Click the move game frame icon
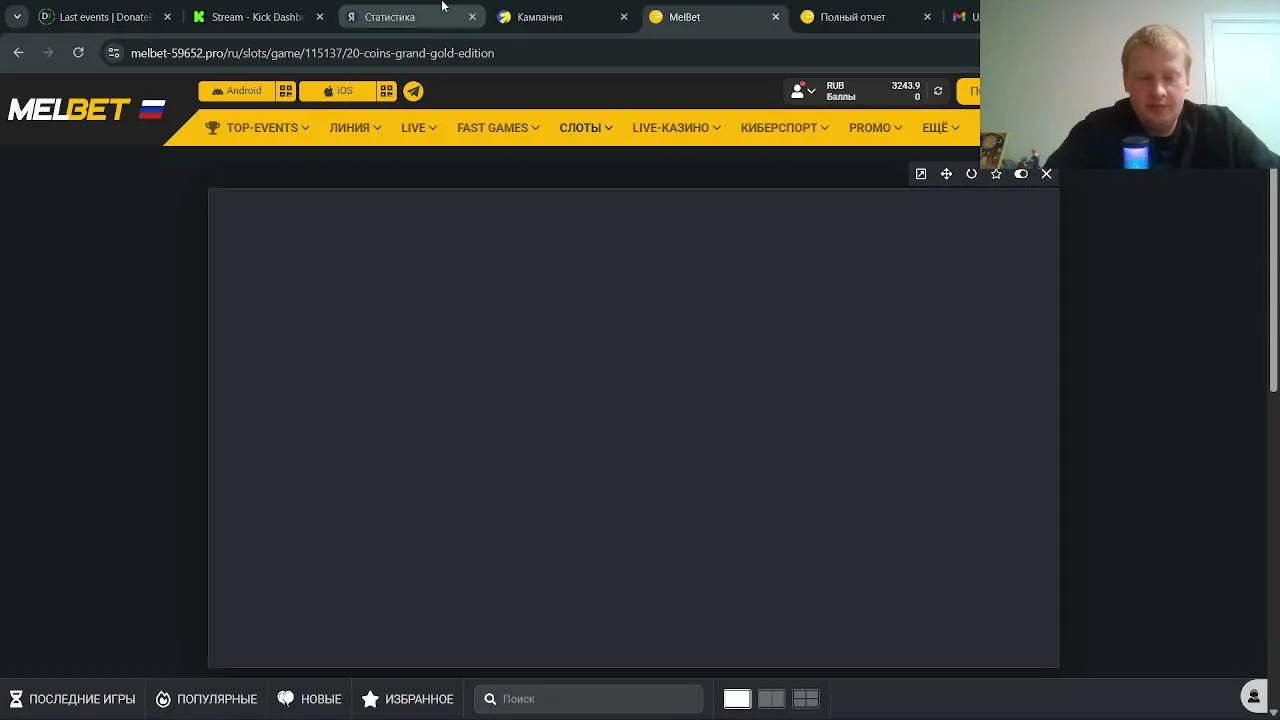This screenshot has height=720, width=1280. click(946, 174)
